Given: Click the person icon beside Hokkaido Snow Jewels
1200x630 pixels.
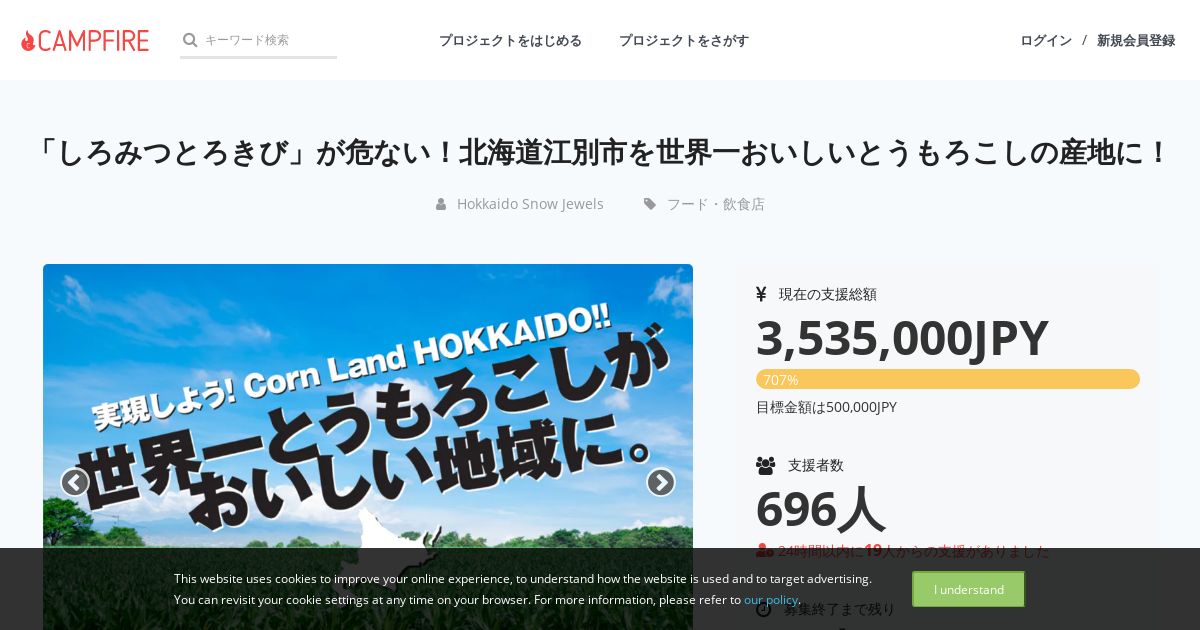Looking at the screenshot, I should coord(441,204).
